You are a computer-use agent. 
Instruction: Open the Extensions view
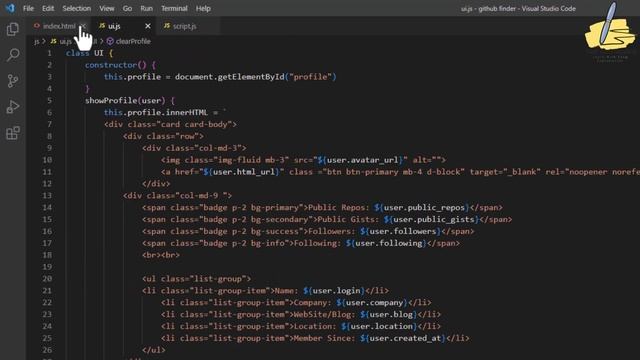pos(13,133)
